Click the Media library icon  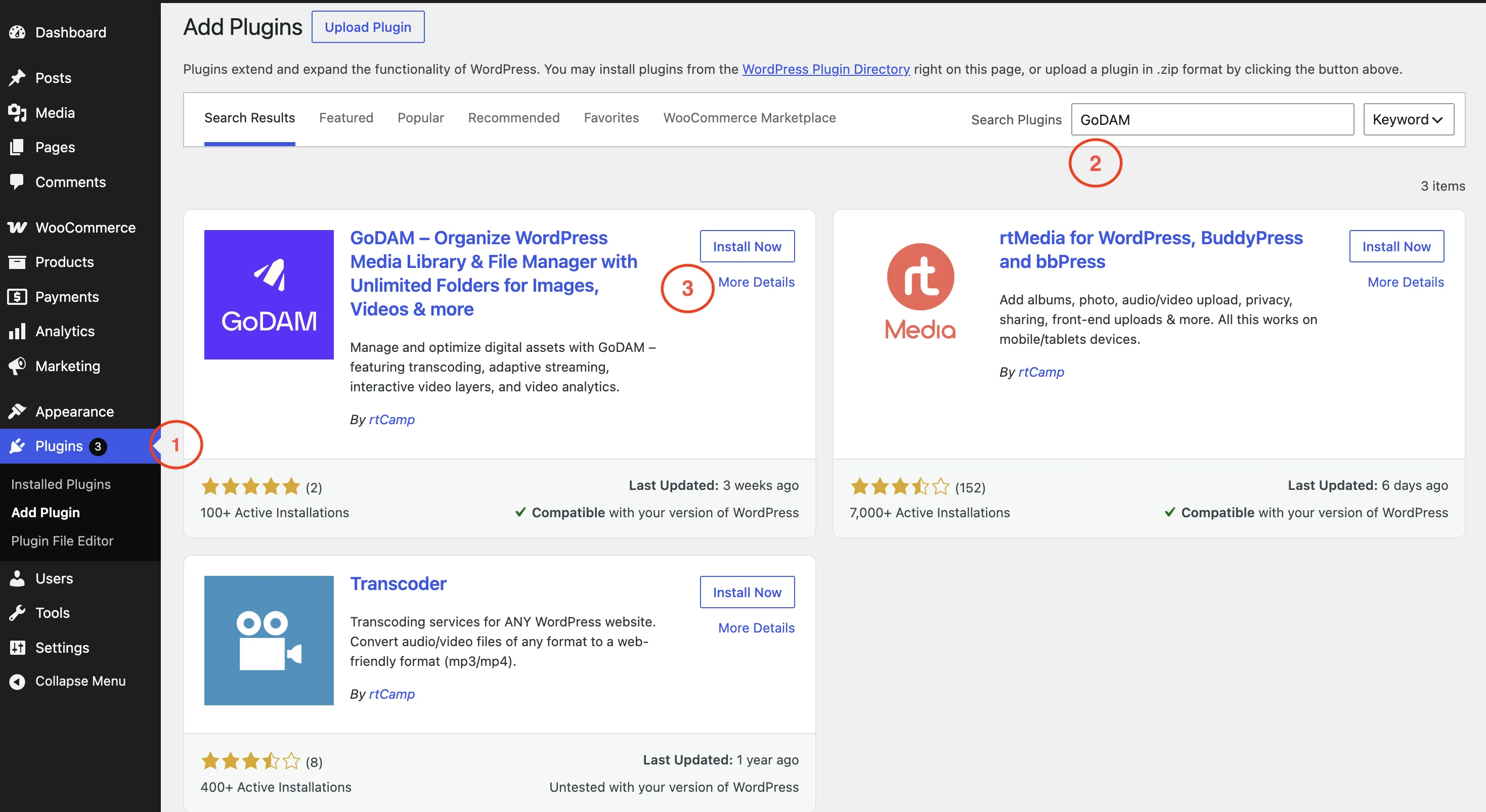click(17, 112)
